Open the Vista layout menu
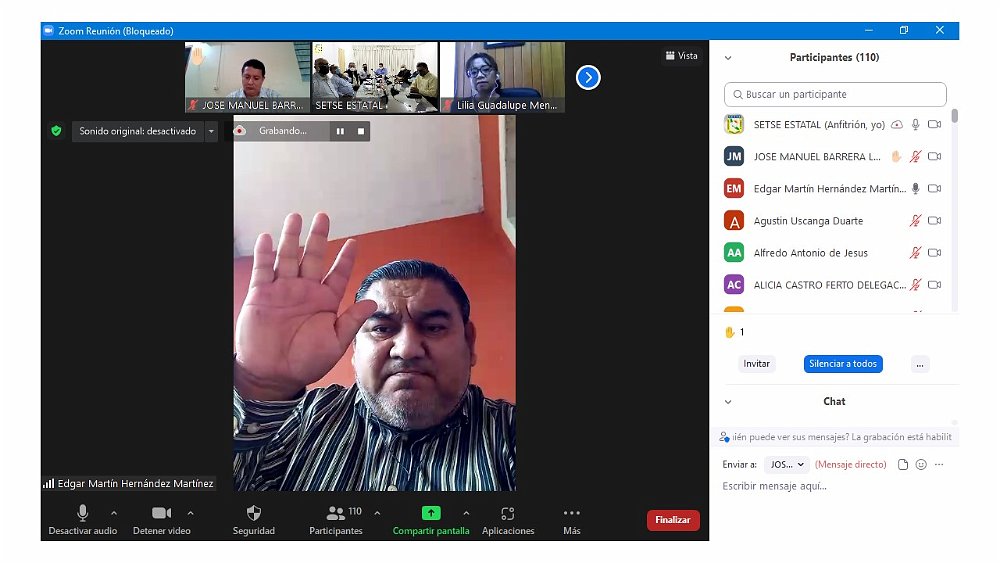1000x563 pixels. pos(681,56)
